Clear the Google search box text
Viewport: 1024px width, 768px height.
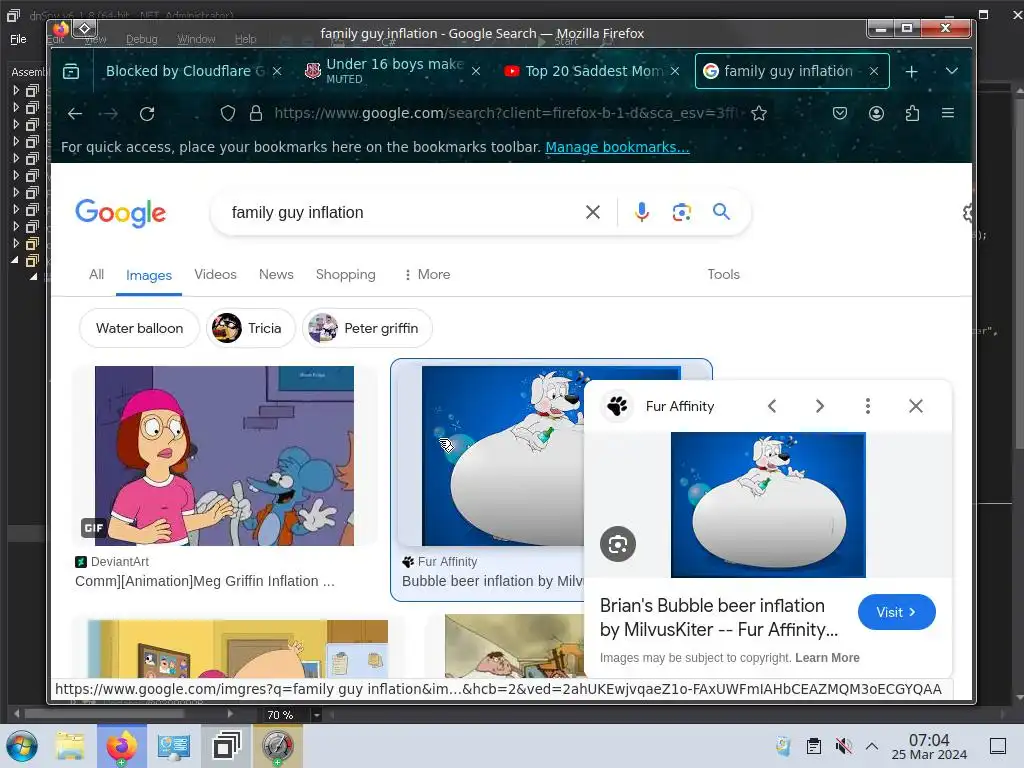tap(593, 212)
